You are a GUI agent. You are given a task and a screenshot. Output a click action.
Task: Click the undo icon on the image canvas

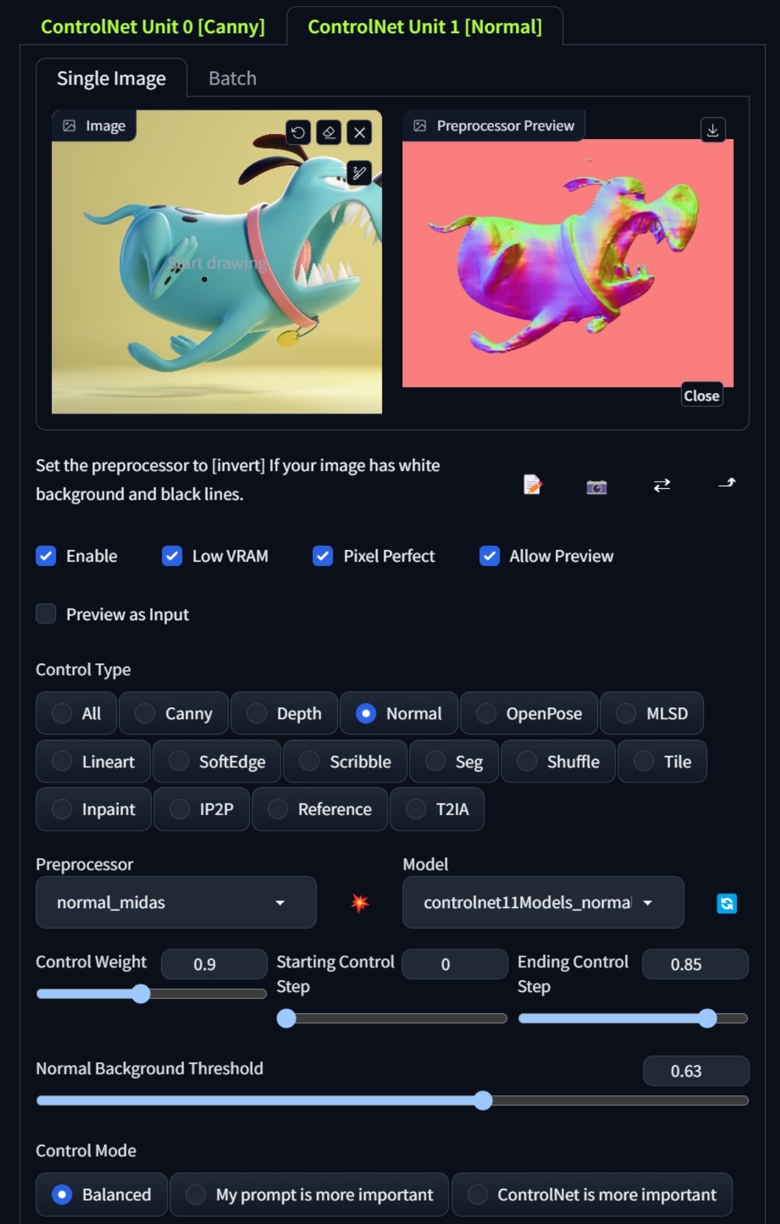(x=297, y=132)
